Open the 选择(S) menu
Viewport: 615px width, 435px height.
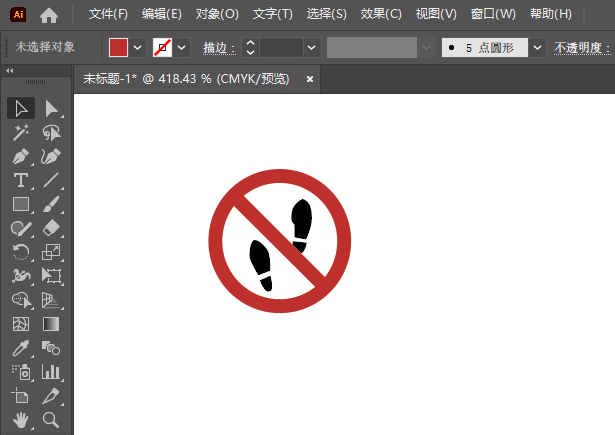(326, 14)
